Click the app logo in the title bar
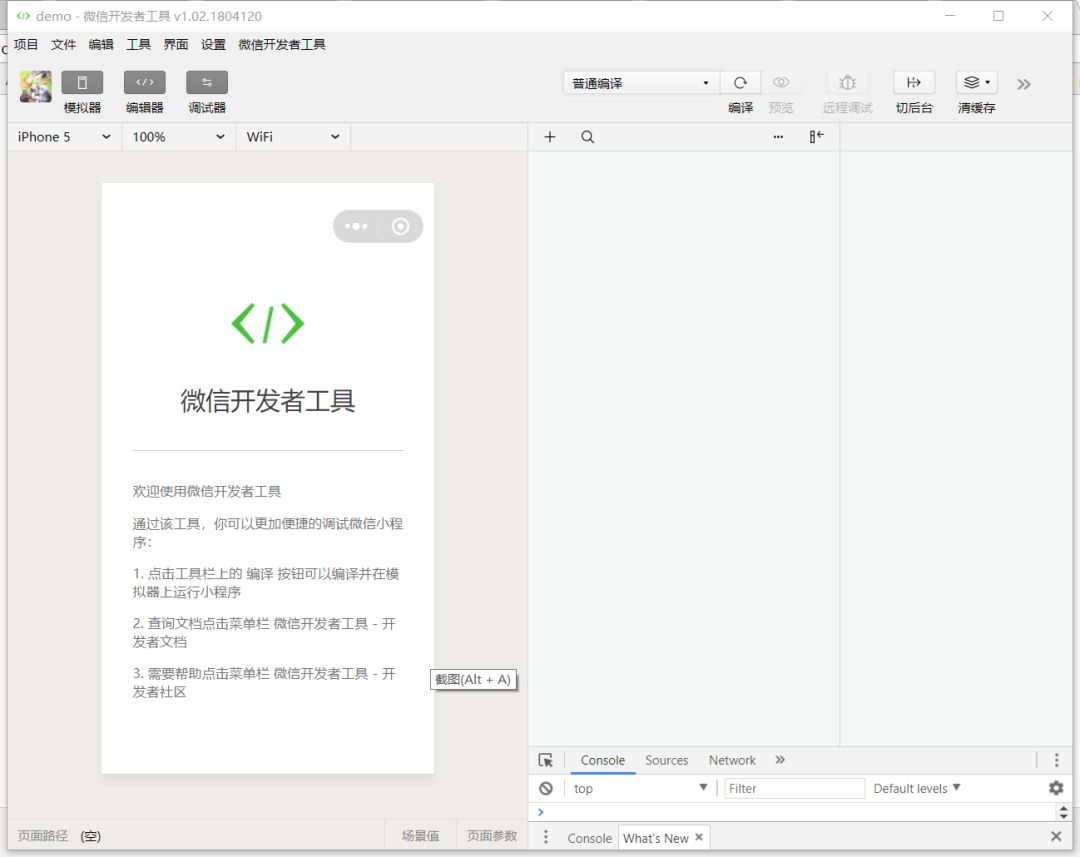Screen dimensions: 1080x857 pos(23,16)
